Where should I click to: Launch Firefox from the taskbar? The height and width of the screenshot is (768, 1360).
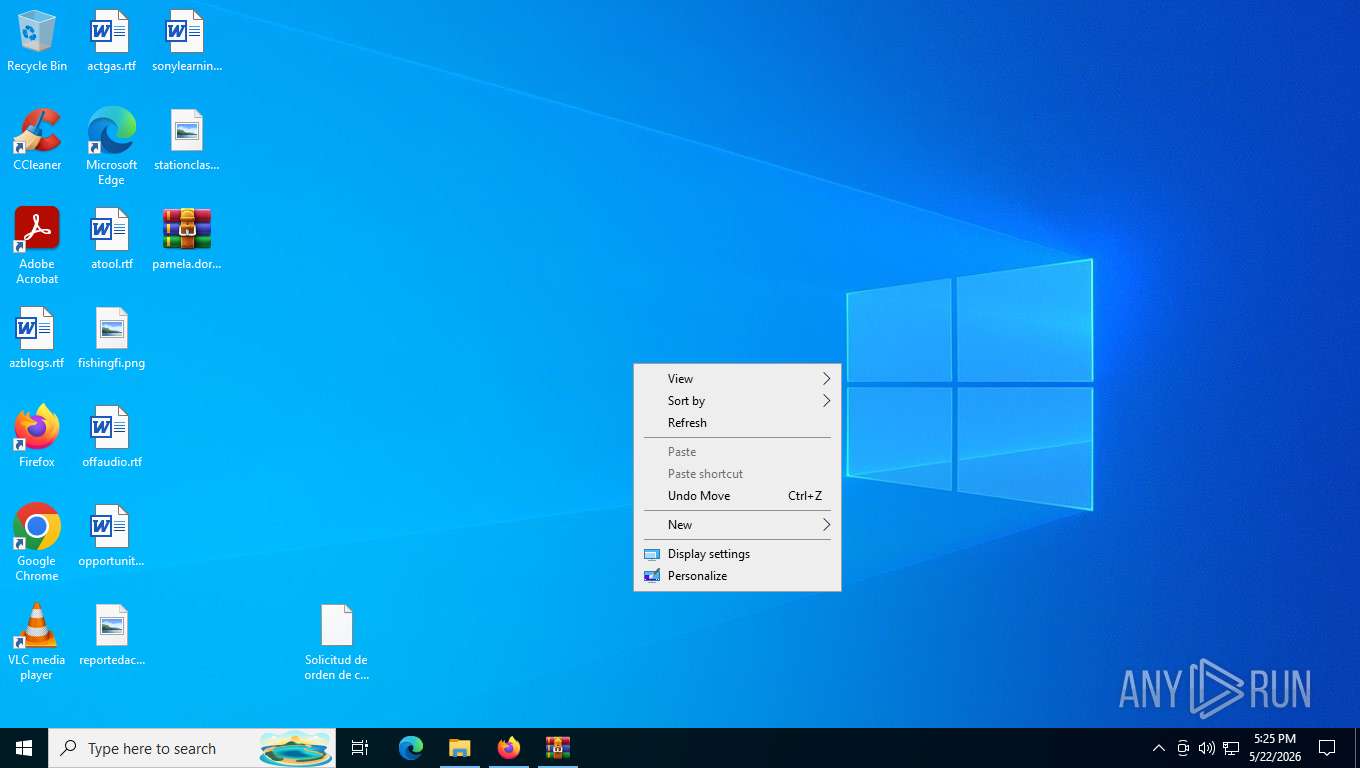(509, 748)
